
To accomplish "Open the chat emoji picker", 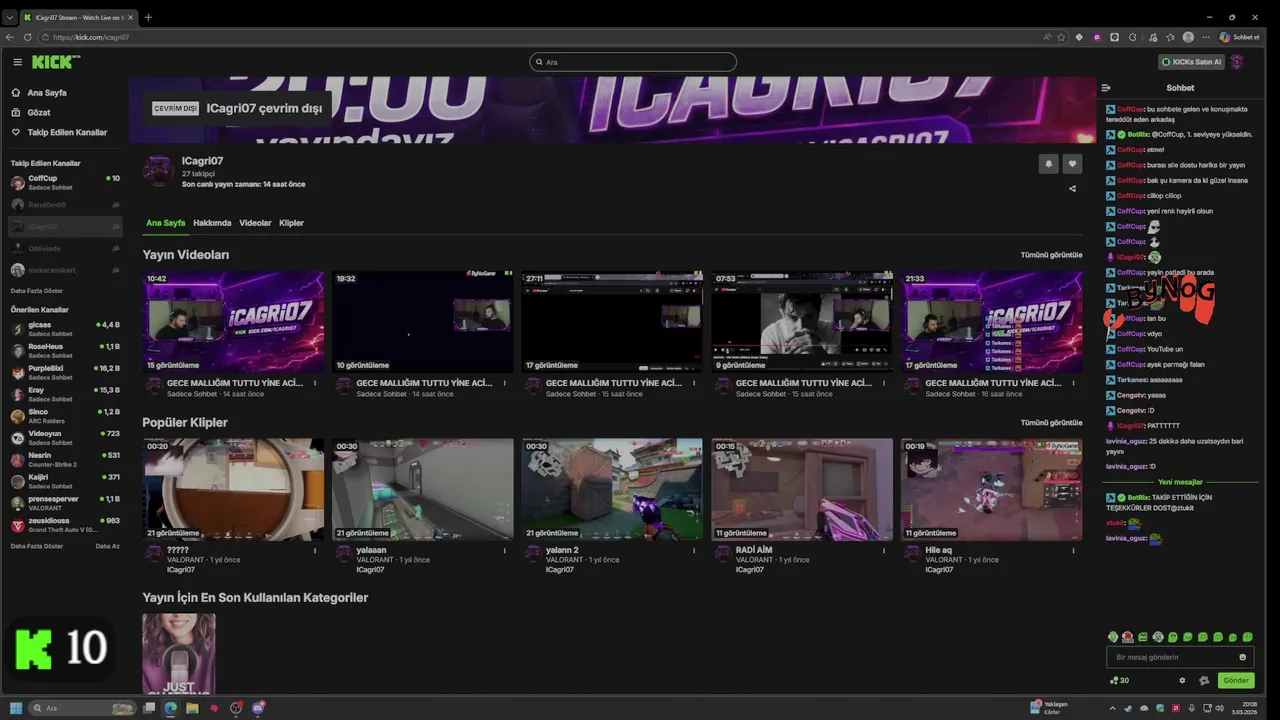I will (x=1243, y=657).
